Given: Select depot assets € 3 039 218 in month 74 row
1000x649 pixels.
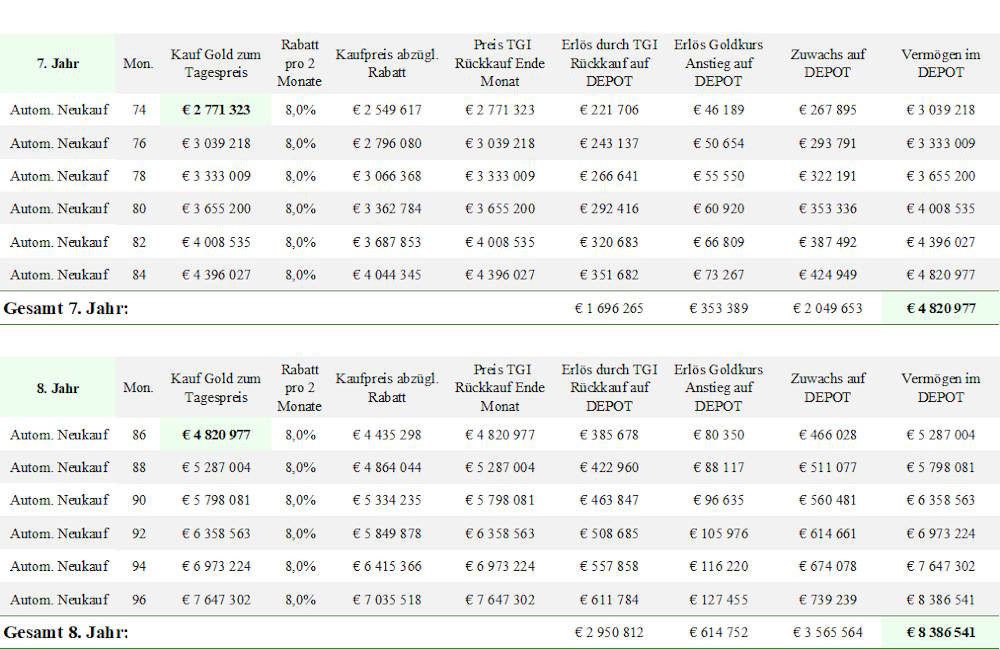Looking at the screenshot, I should pos(941,110).
